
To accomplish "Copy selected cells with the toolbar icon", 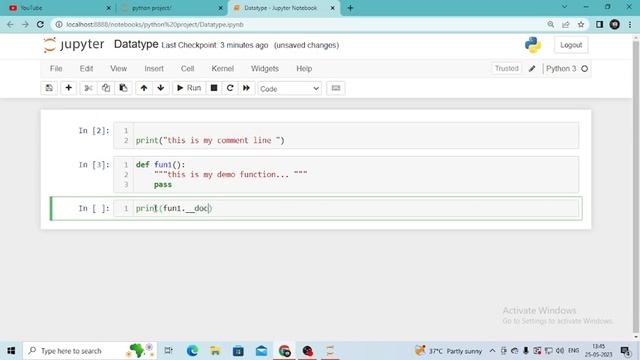I will point(106,88).
